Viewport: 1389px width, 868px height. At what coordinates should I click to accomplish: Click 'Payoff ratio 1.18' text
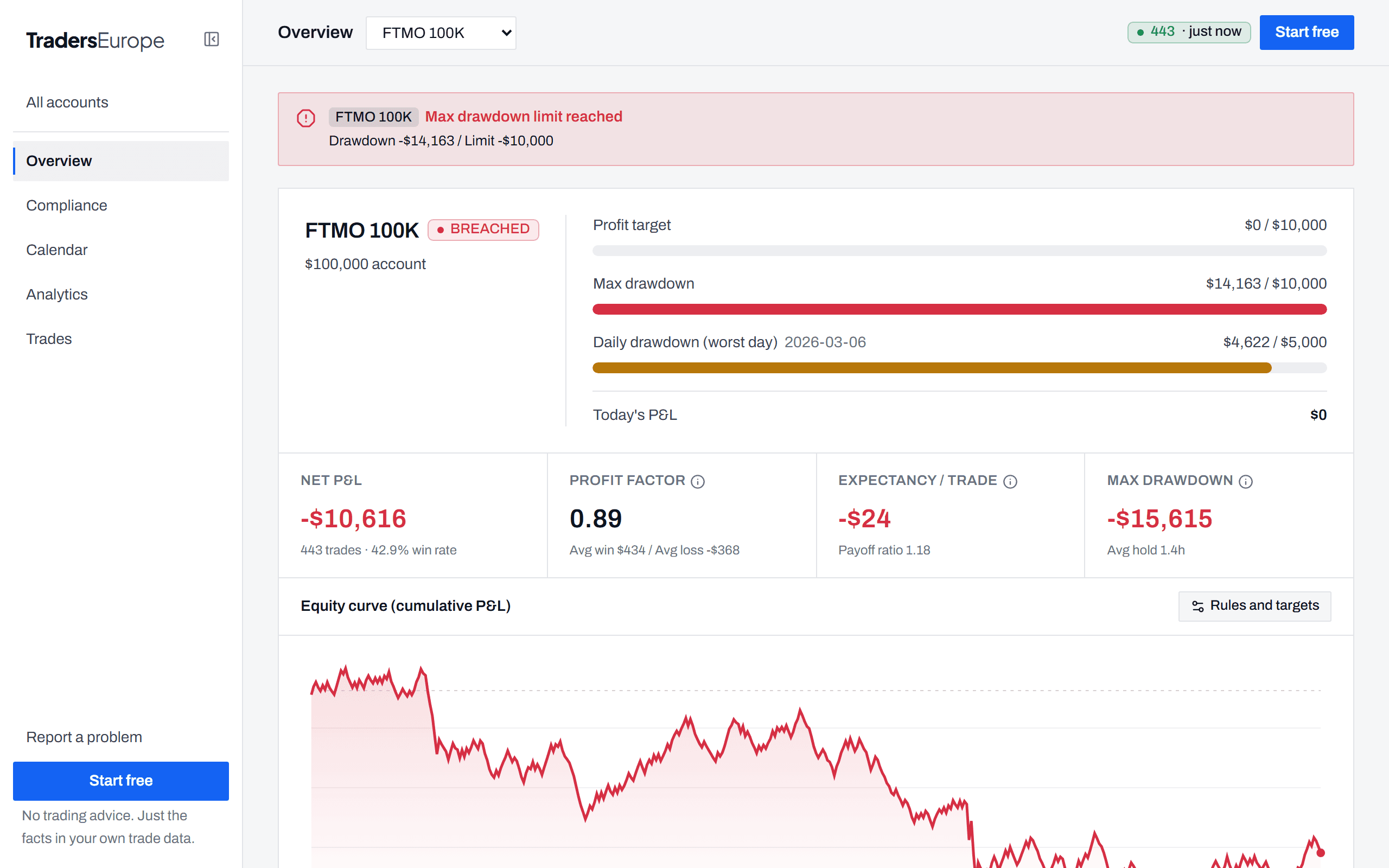(884, 550)
